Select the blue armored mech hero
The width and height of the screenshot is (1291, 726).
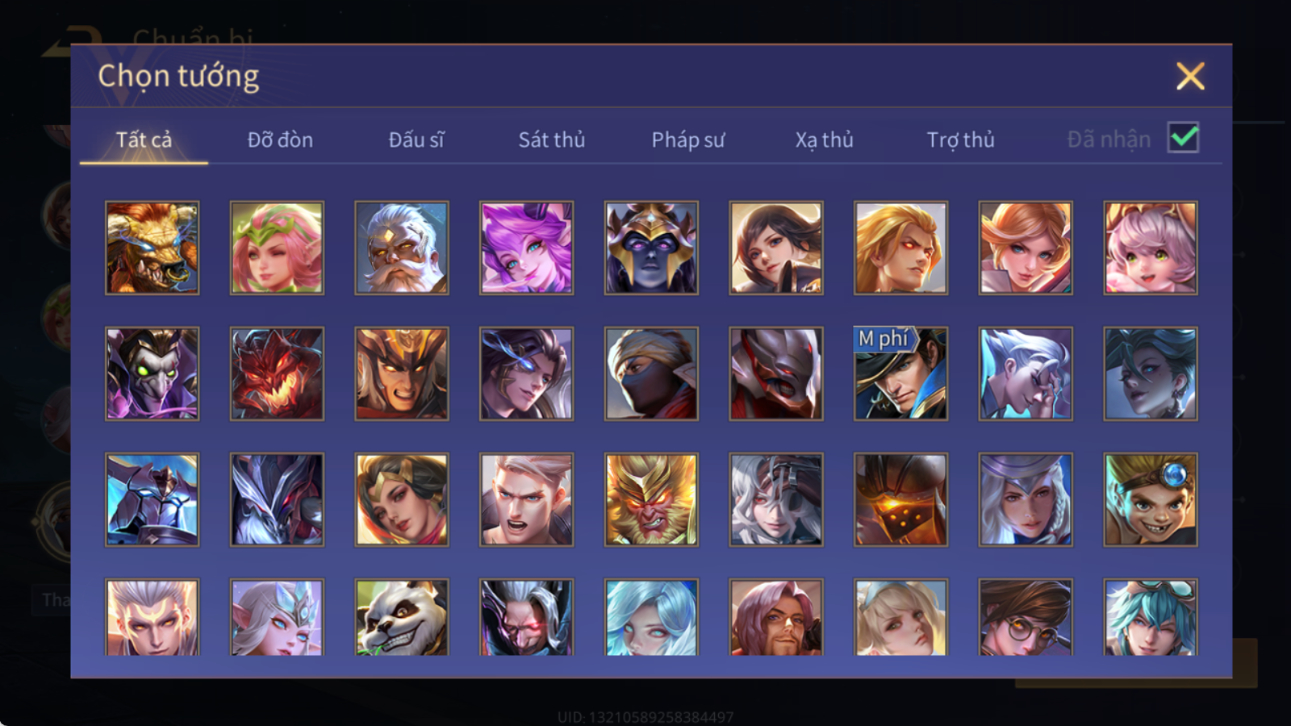(152, 500)
